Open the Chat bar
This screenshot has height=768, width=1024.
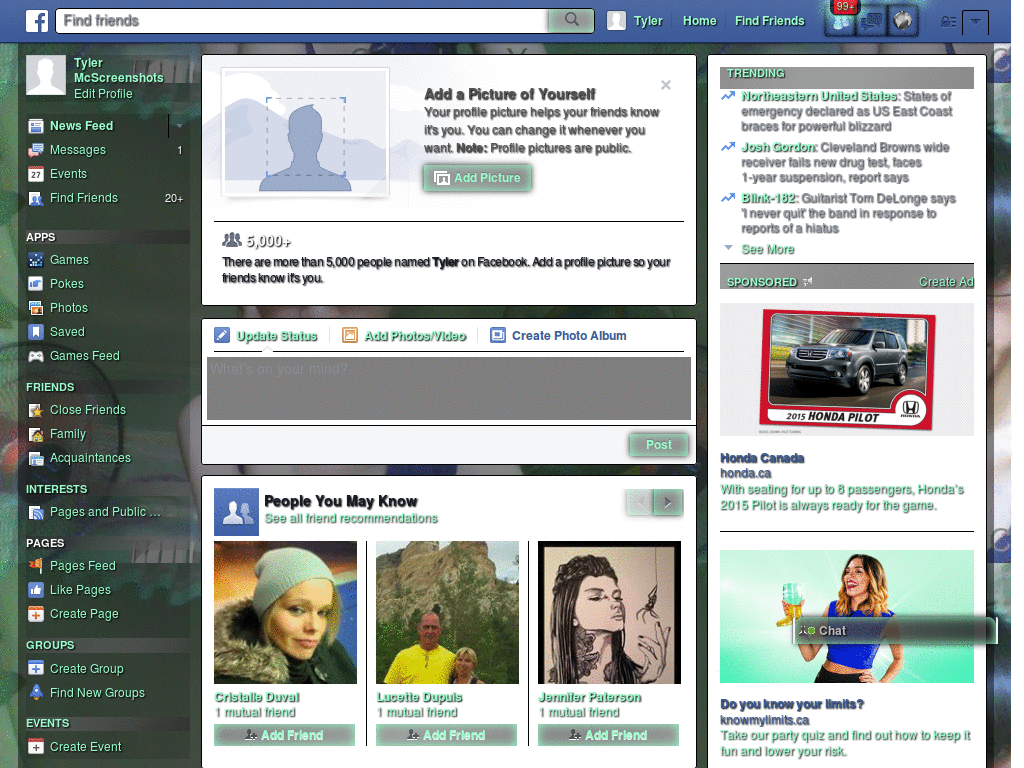896,631
